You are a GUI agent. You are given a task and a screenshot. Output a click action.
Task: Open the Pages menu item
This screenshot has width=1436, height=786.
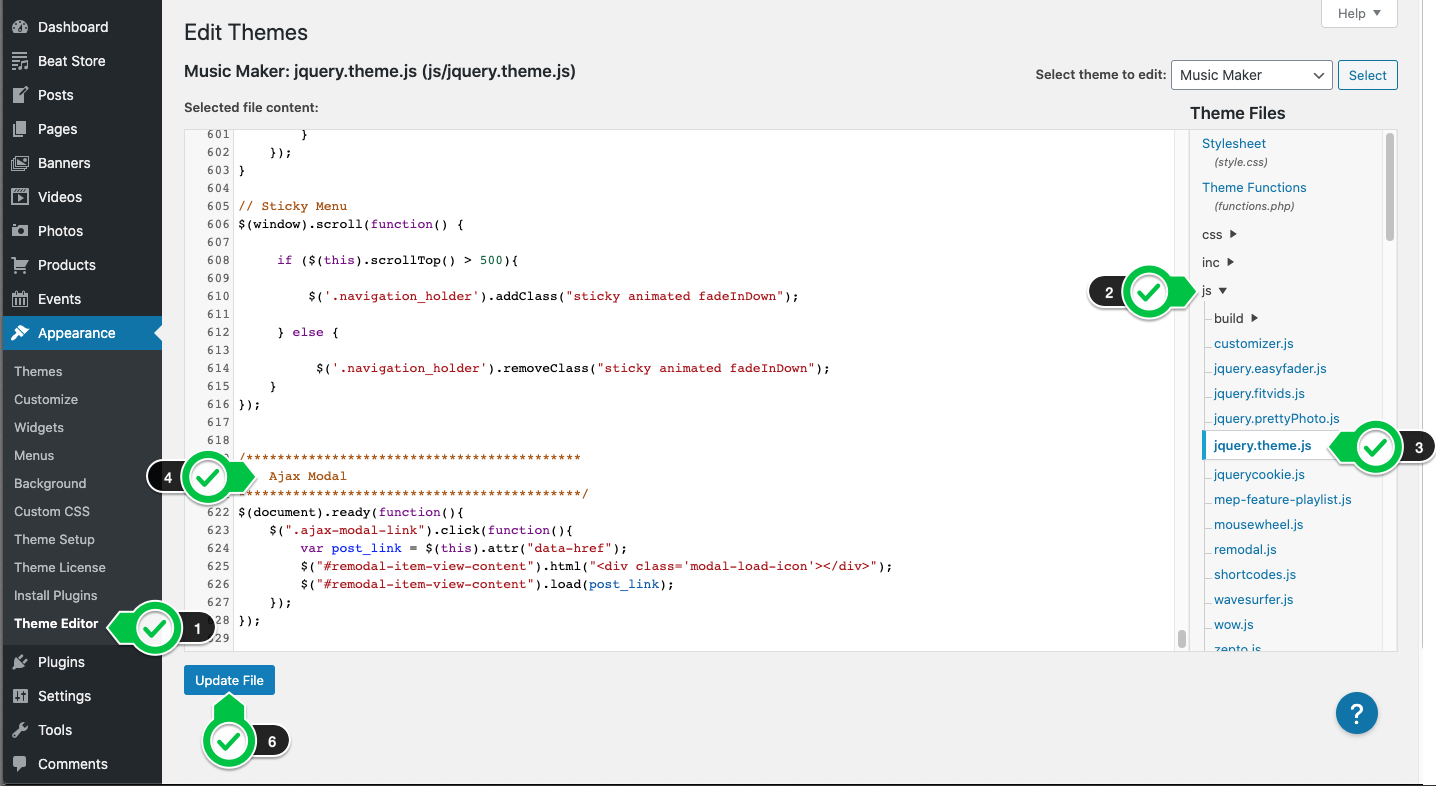[x=57, y=129]
